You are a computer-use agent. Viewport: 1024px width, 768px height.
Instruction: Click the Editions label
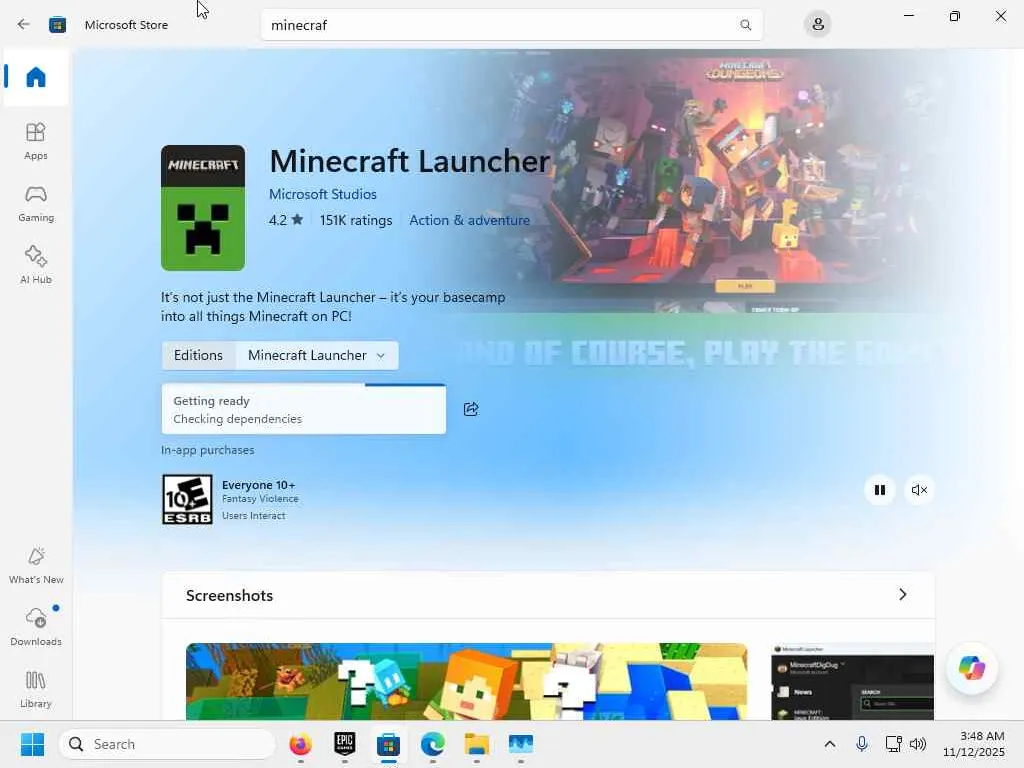click(199, 355)
